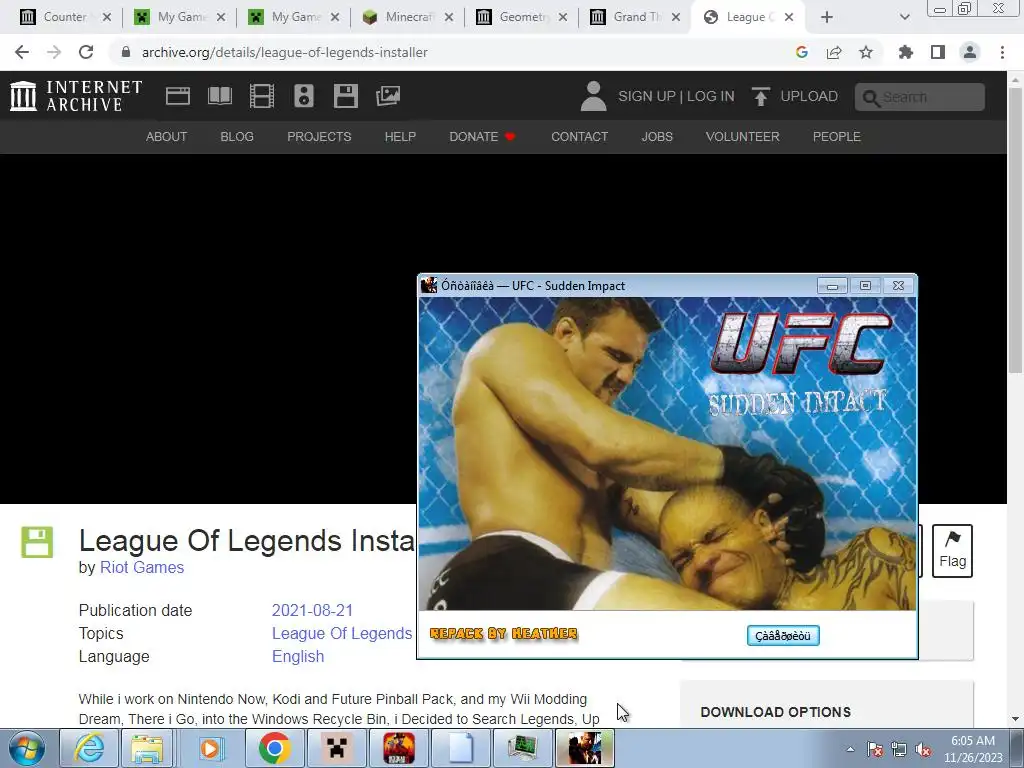The width and height of the screenshot is (1024, 768).
Task: Open the Web archive icon
Action: pyautogui.click(x=178, y=96)
